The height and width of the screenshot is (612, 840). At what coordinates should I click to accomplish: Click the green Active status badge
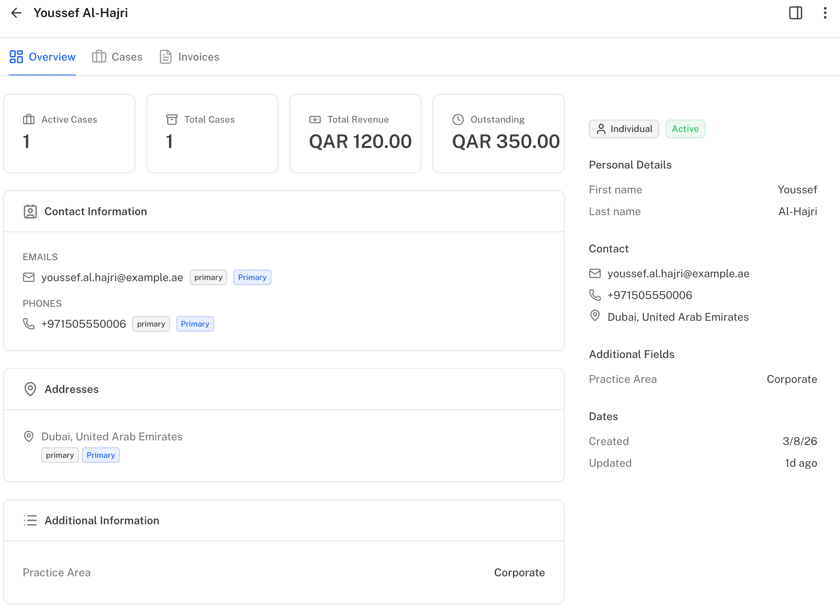pos(685,129)
